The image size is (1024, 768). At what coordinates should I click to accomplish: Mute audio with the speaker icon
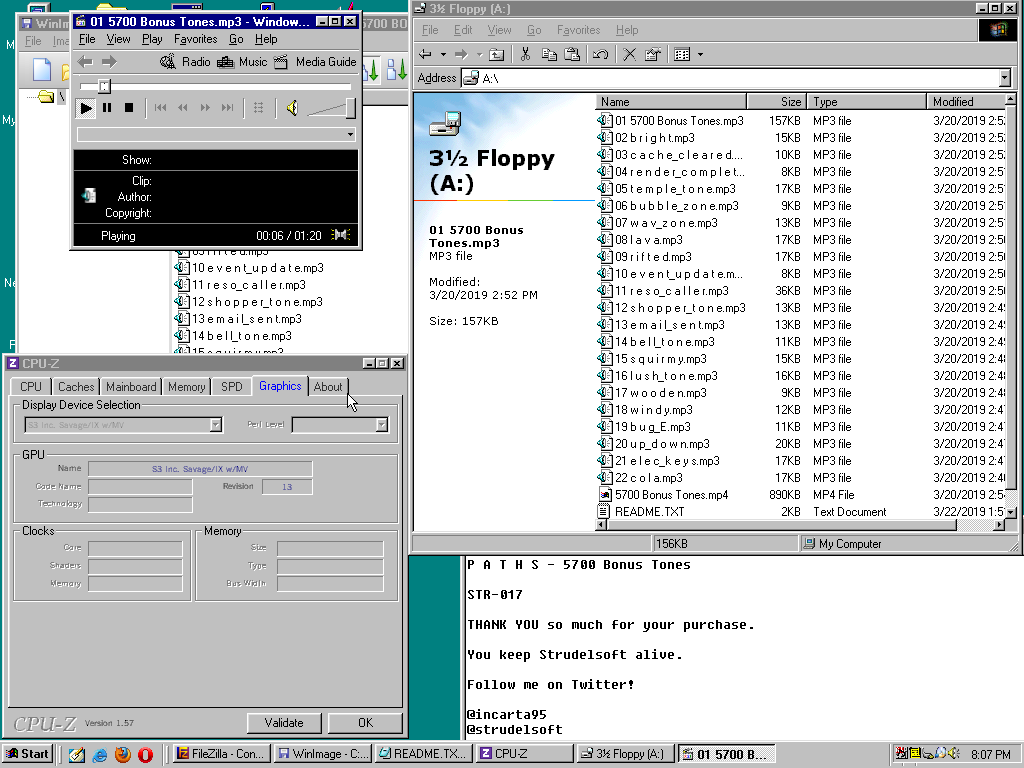tap(291, 108)
